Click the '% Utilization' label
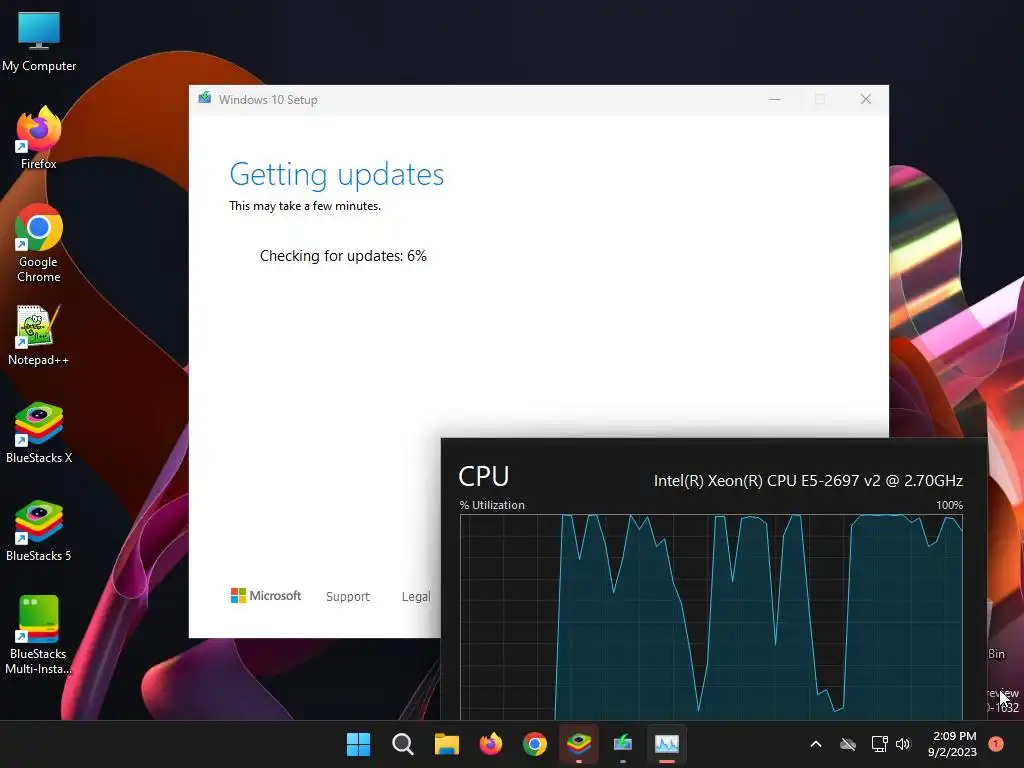Image resolution: width=1024 pixels, height=768 pixels. coord(492,505)
